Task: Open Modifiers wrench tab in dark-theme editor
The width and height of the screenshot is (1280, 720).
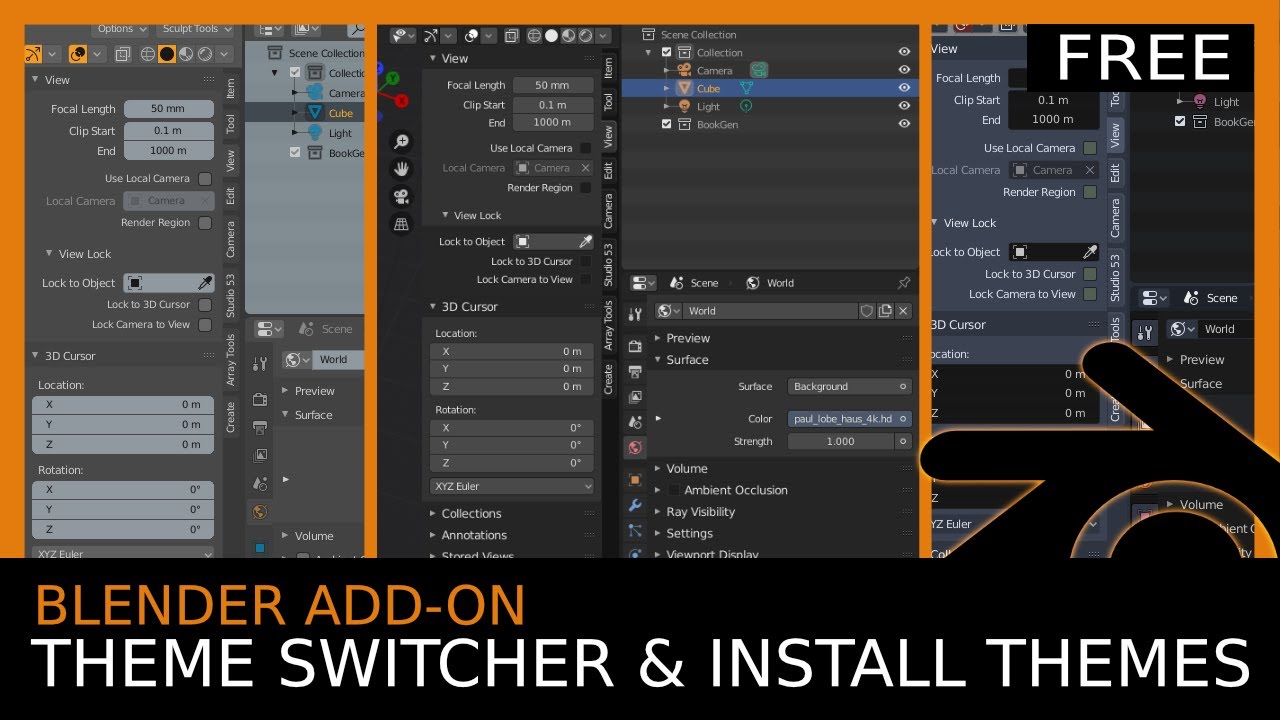Action: 635,506
